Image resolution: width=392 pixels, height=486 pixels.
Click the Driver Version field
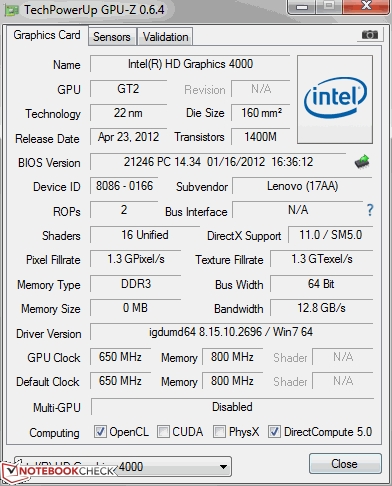(231, 332)
